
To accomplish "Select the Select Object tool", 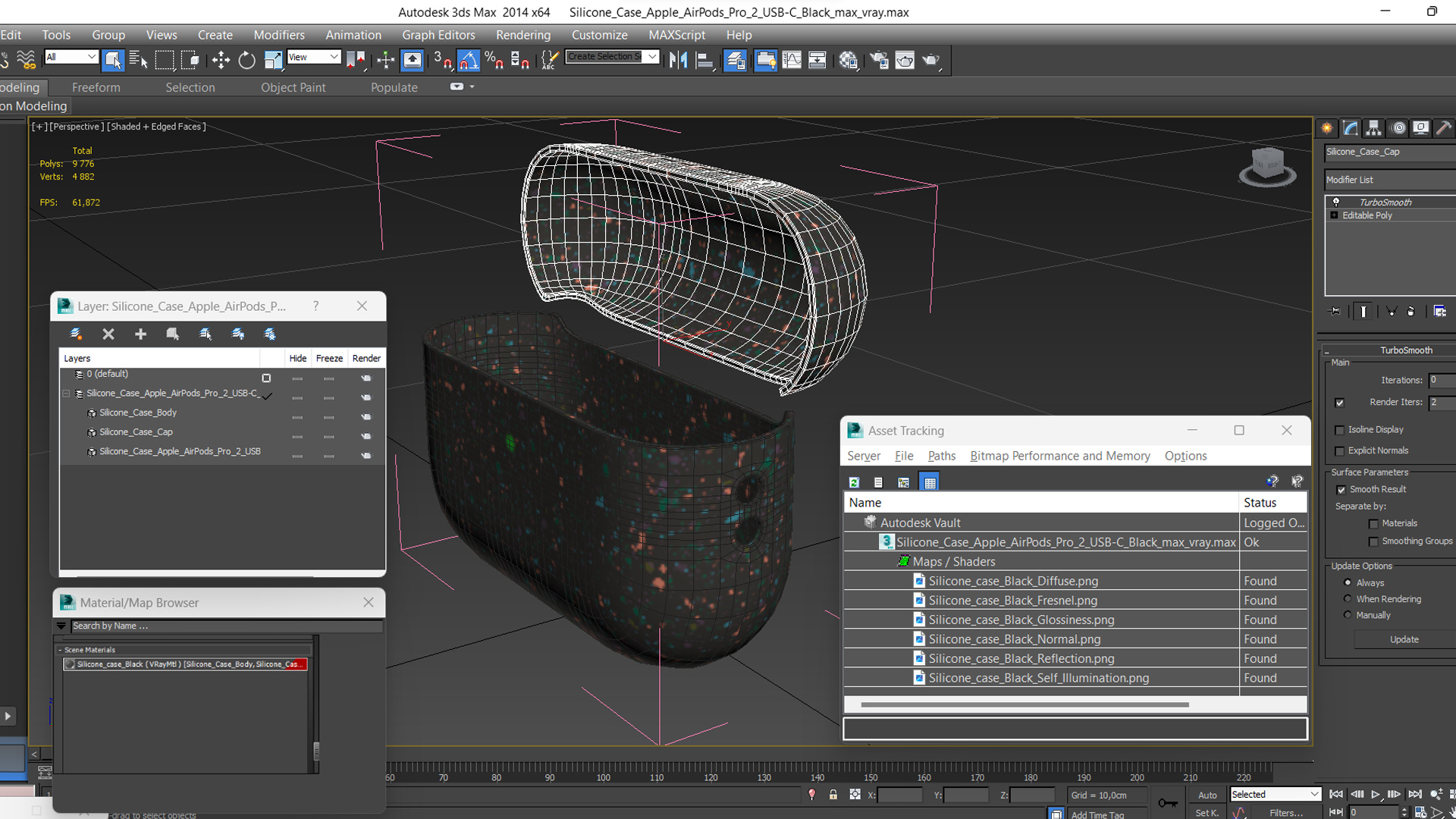I will pyautogui.click(x=113, y=60).
